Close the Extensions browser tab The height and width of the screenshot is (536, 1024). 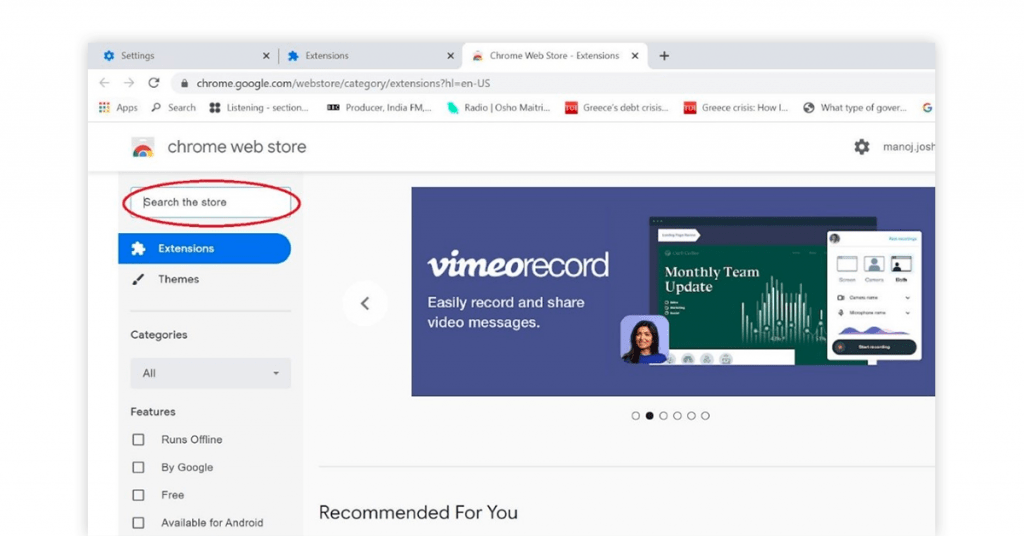tap(450, 56)
